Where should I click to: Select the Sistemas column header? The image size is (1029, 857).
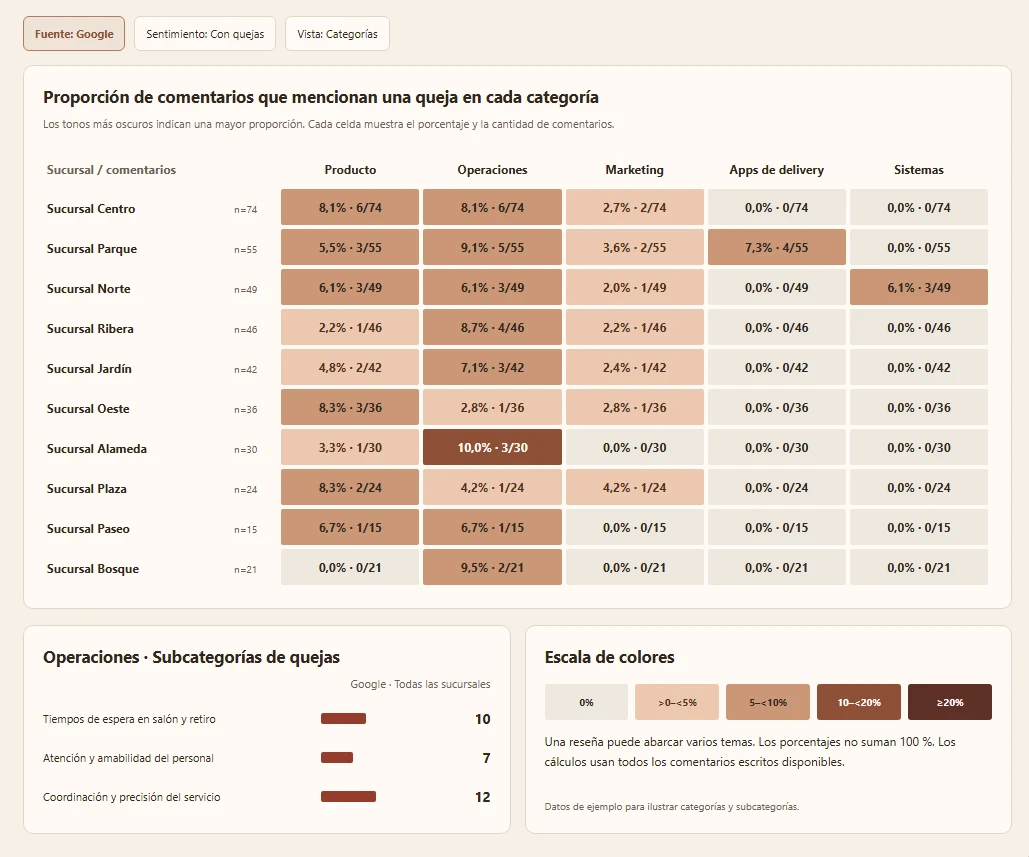pos(919,169)
